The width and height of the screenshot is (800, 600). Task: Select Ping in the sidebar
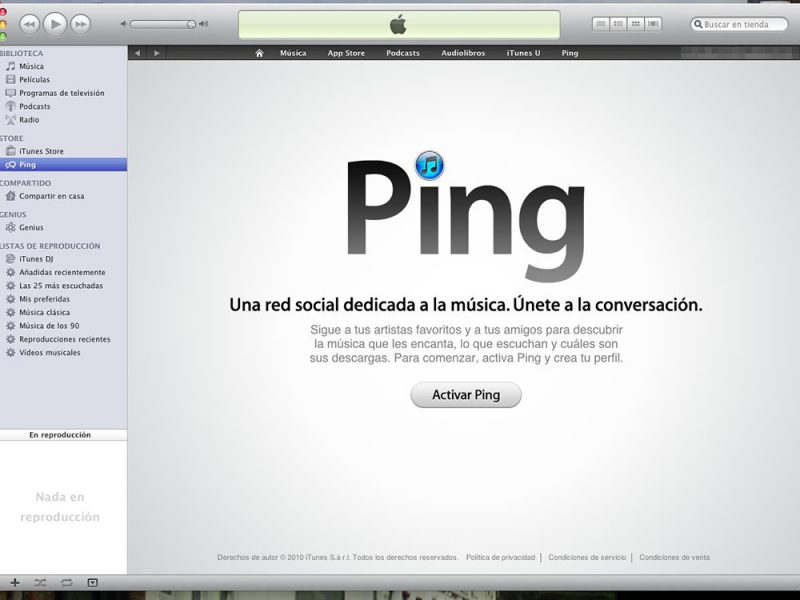63,164
